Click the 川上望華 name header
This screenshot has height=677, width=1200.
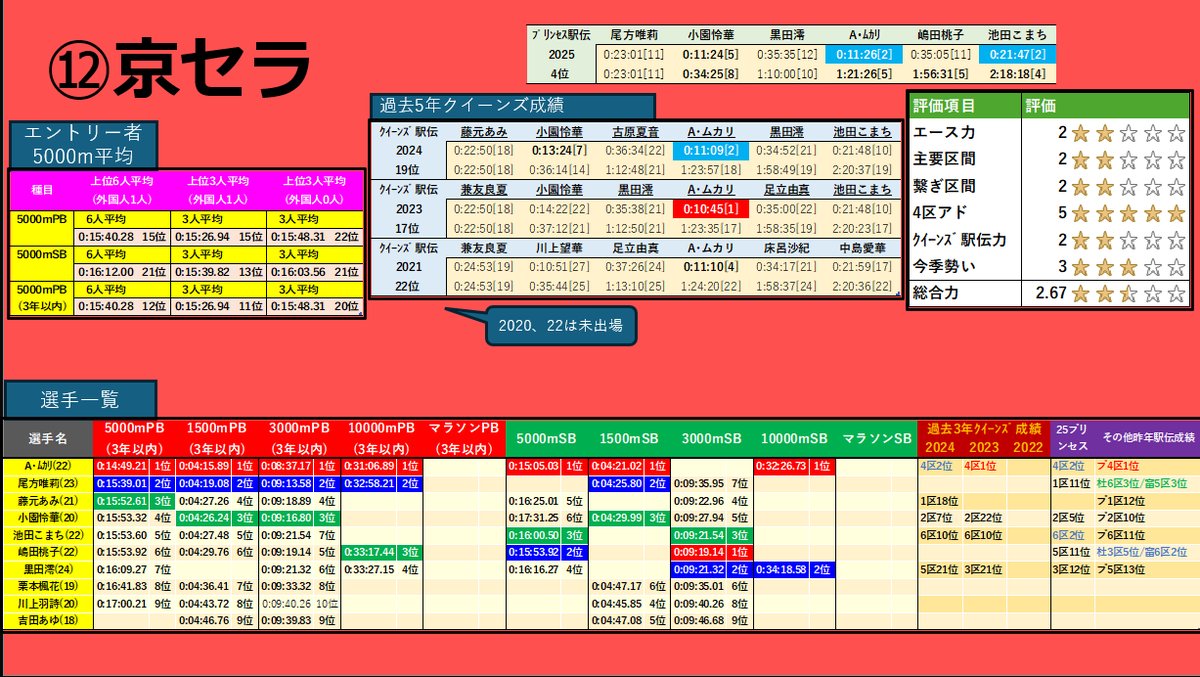tap(560, 247)
